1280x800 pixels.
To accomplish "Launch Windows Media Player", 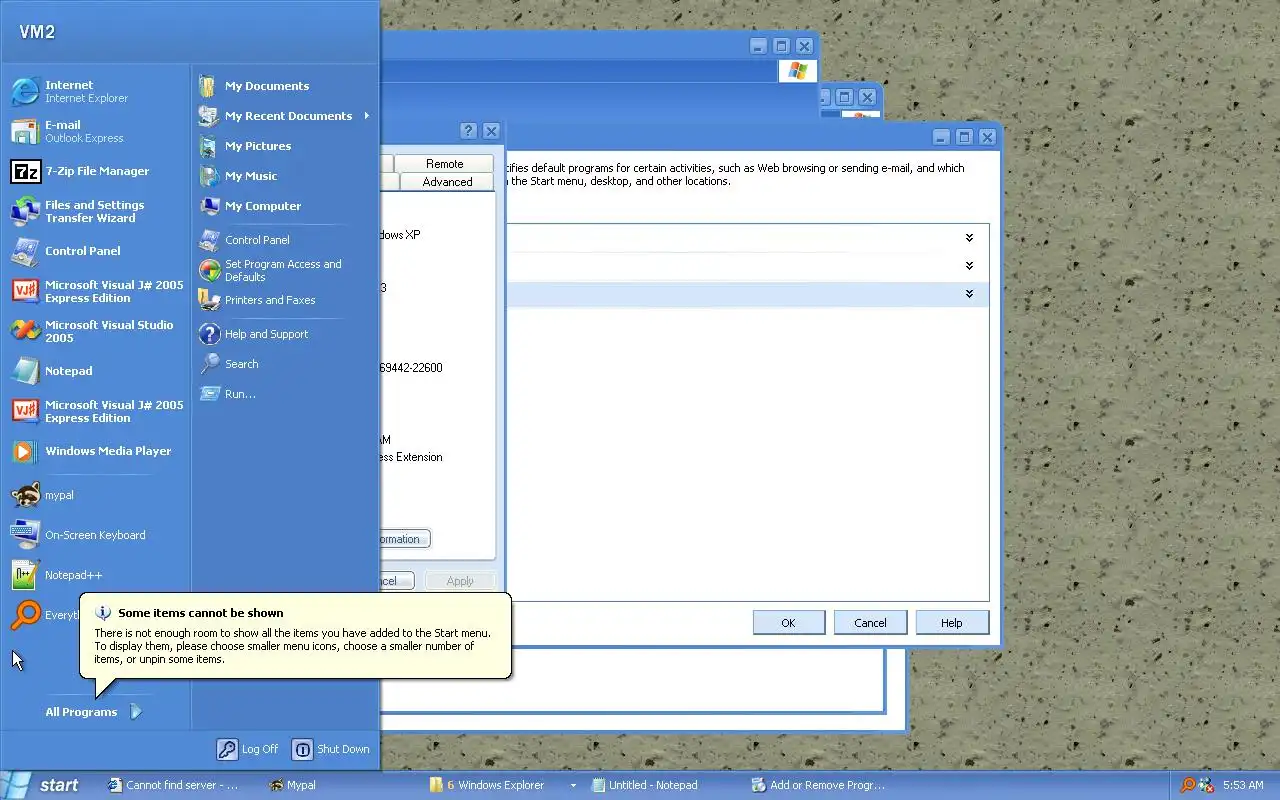I will [x=95, y=451].
